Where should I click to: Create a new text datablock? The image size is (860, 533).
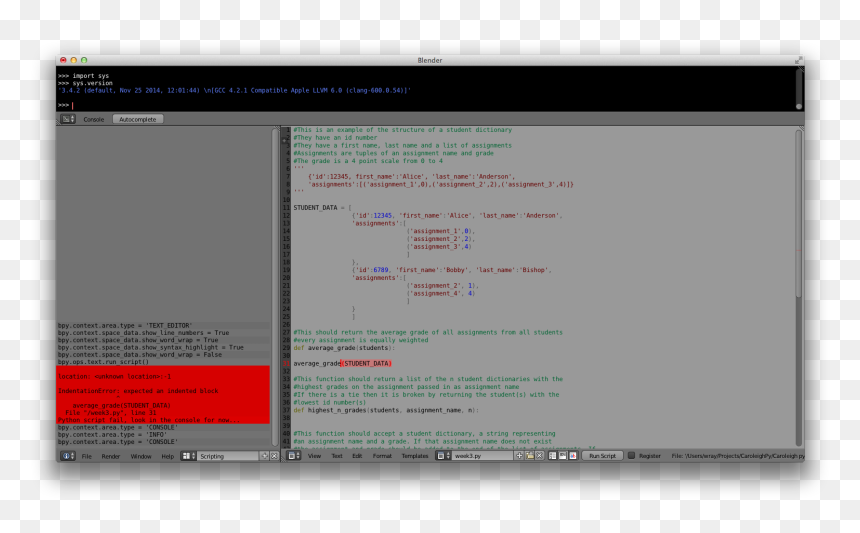pos(519,456)
